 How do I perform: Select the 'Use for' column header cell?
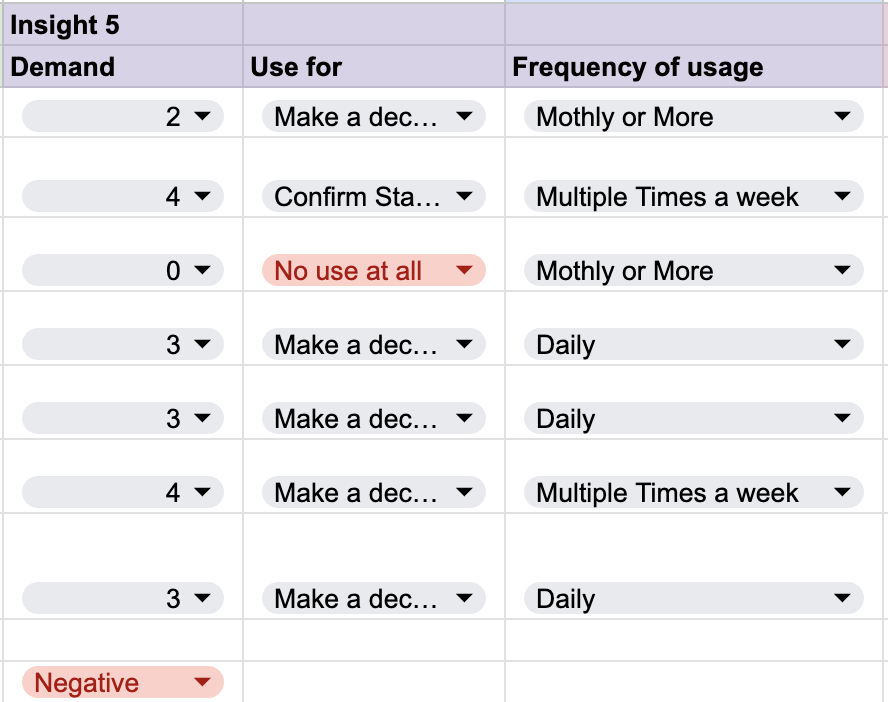[374, 67]
